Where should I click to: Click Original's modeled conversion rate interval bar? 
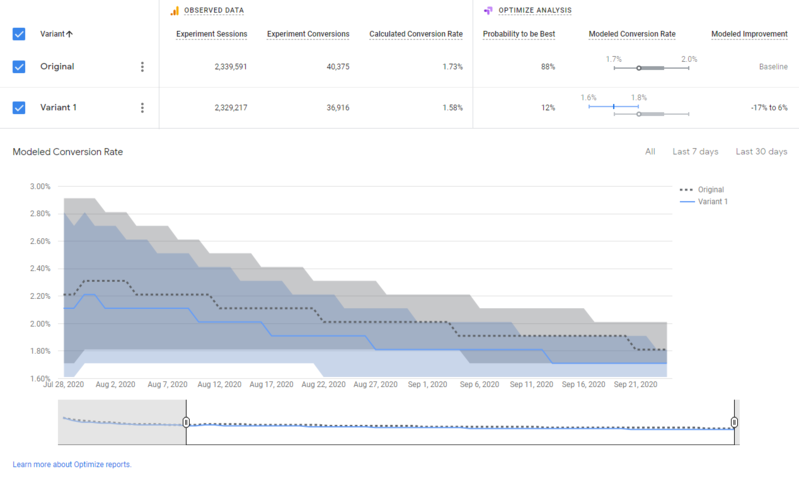tap(649, 68)
